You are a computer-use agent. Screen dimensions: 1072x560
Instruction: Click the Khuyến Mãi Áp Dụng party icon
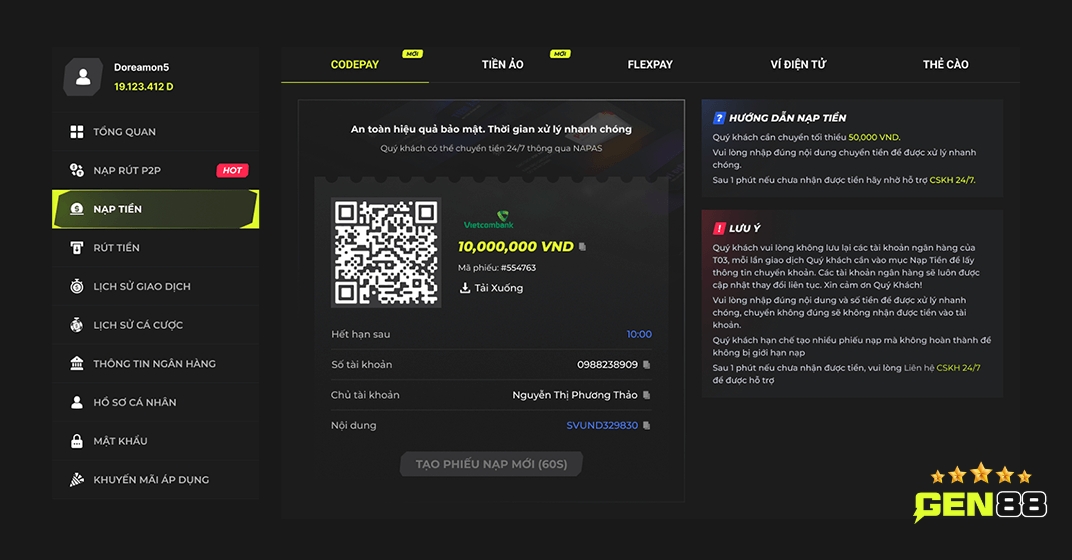coord(77,479)
